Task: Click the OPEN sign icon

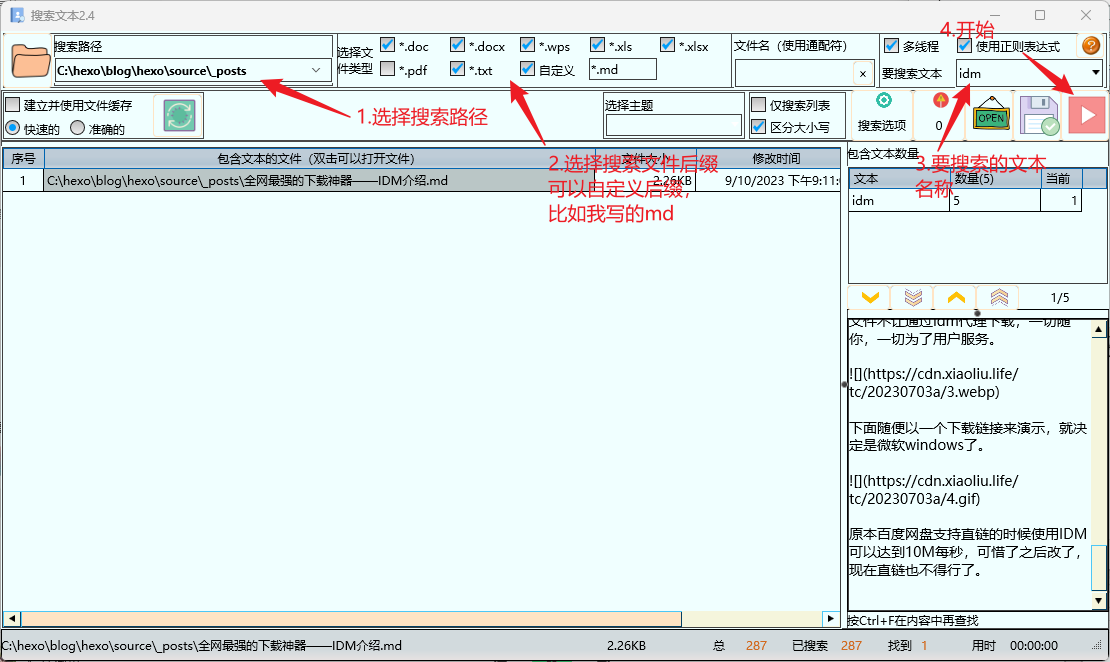Action: 990,115
